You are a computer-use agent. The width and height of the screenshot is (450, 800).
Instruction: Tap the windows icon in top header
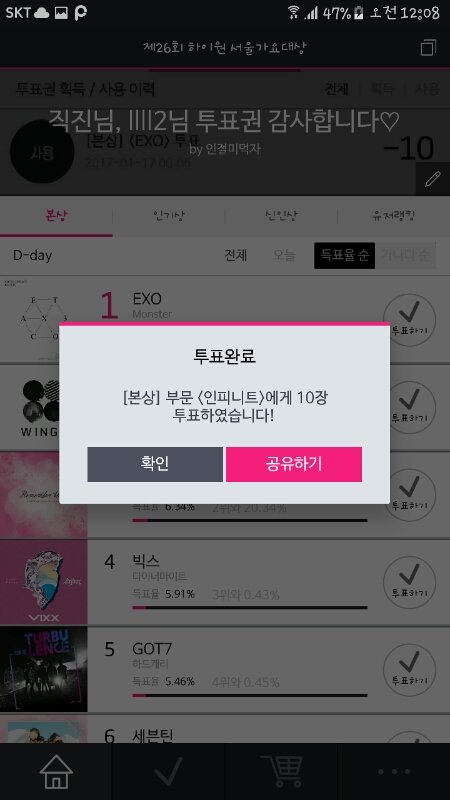tap(428, 47)
